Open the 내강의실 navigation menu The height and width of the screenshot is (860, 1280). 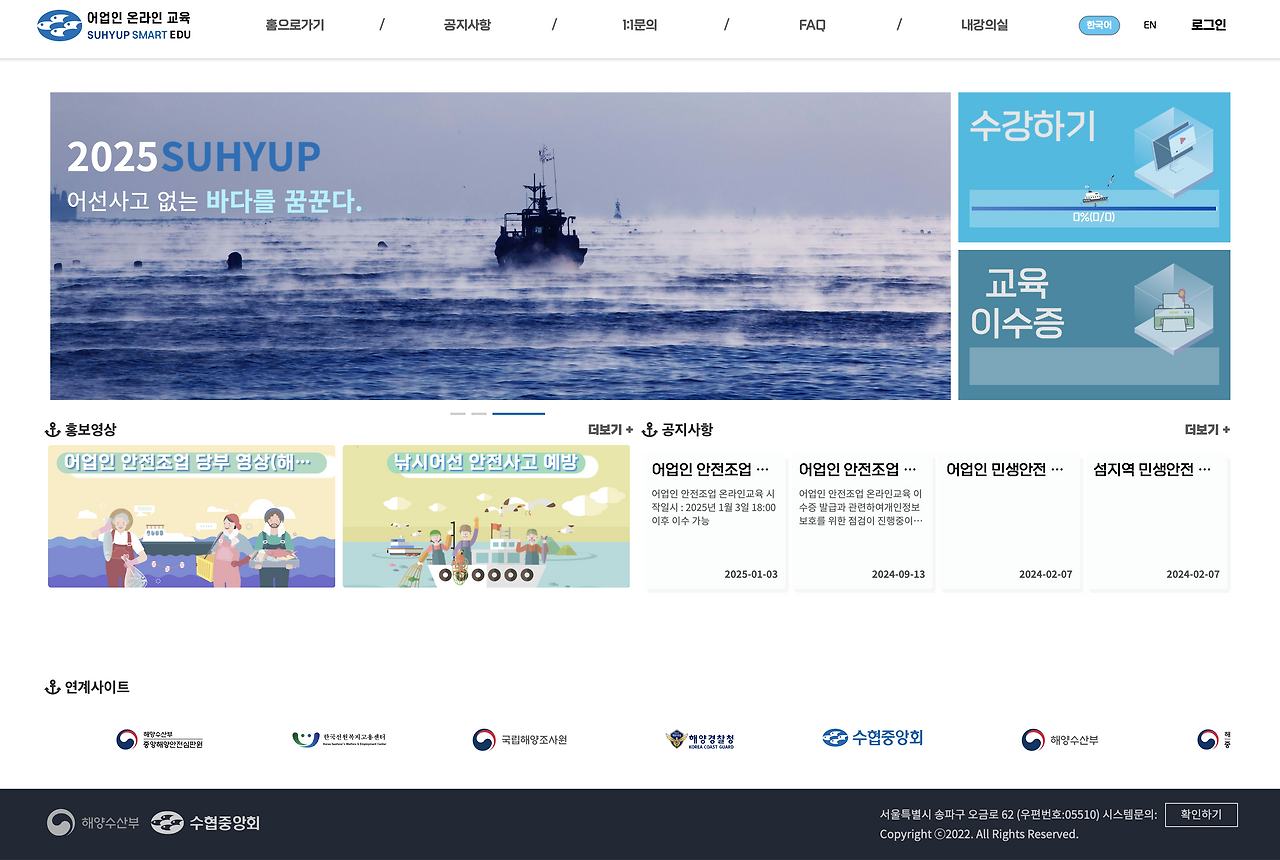point(982,25)
